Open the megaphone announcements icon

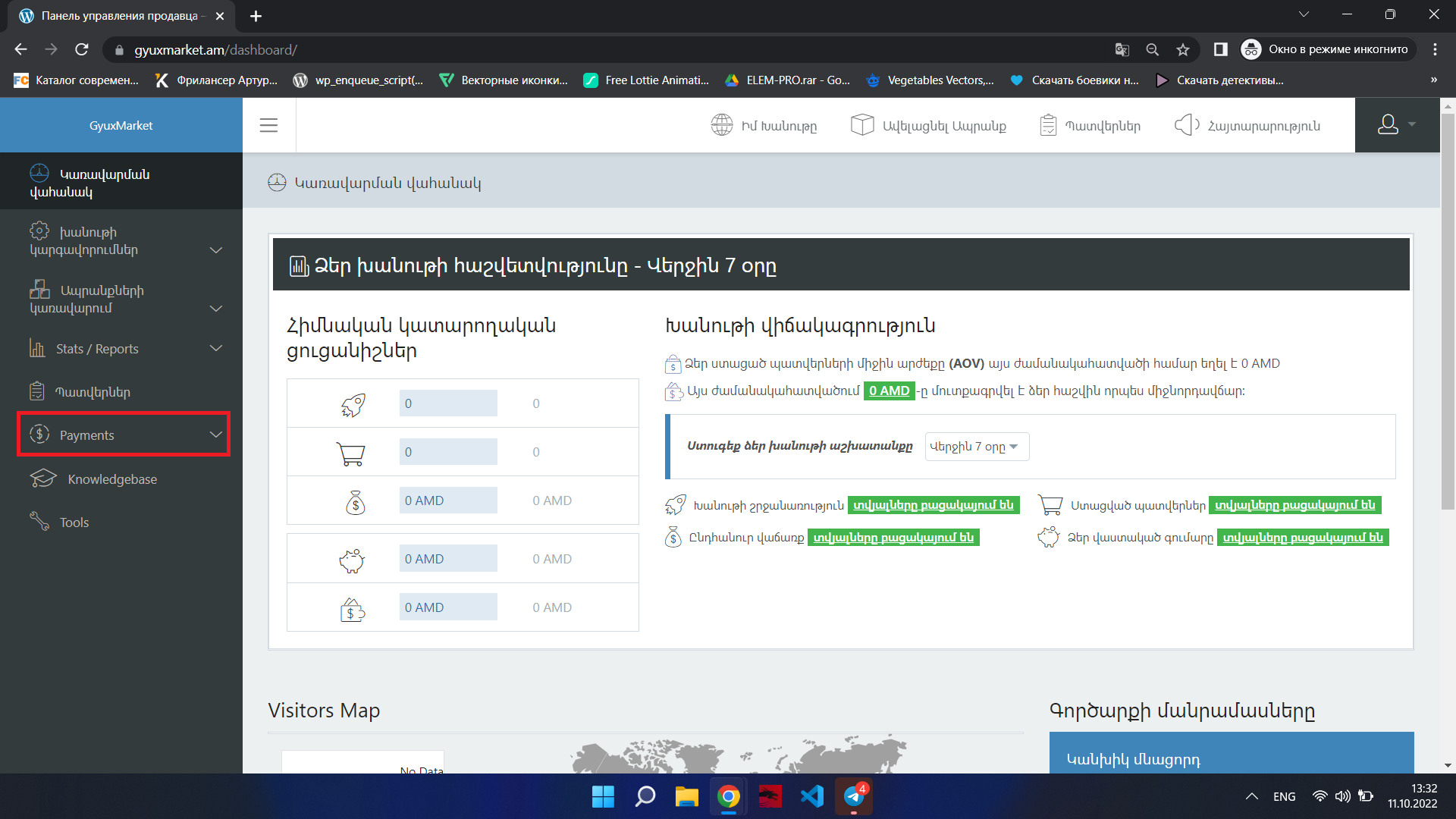pyautogui.click(x=1186, y=125)
